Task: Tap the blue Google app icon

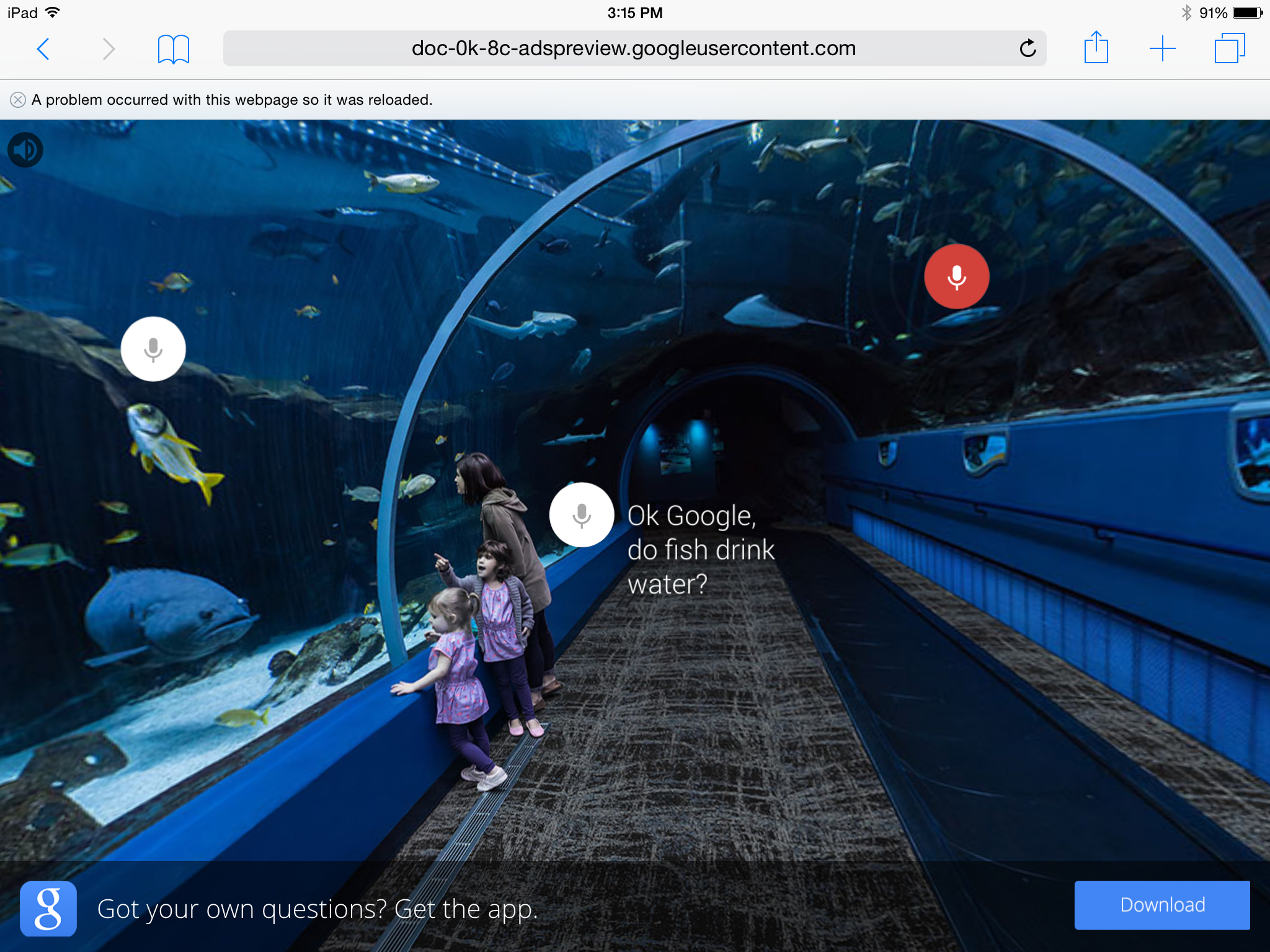Action: [x=48, y=909]
